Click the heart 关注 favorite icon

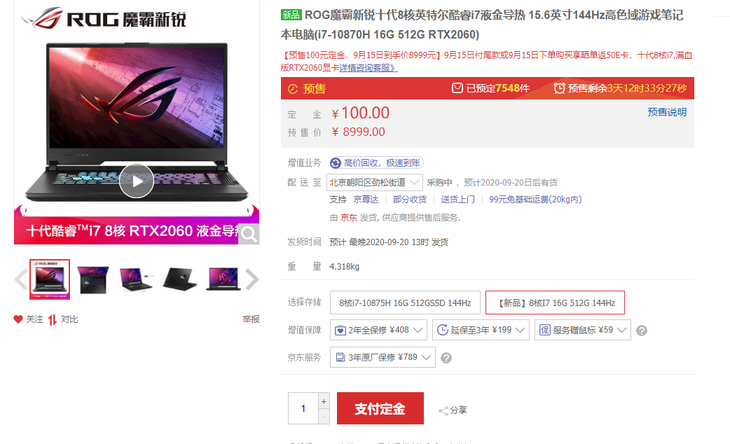(x=18, y=319)
